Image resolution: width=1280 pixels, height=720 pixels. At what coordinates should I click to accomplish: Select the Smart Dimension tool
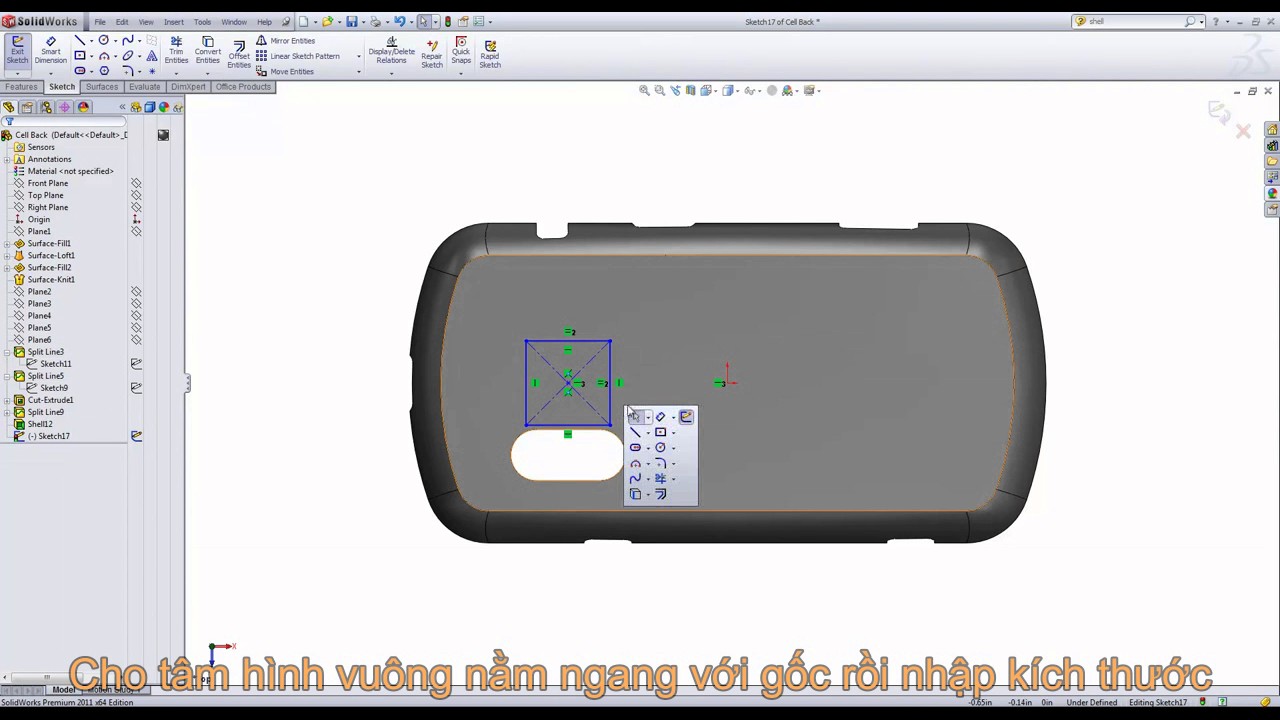click(x=51, y=50)
